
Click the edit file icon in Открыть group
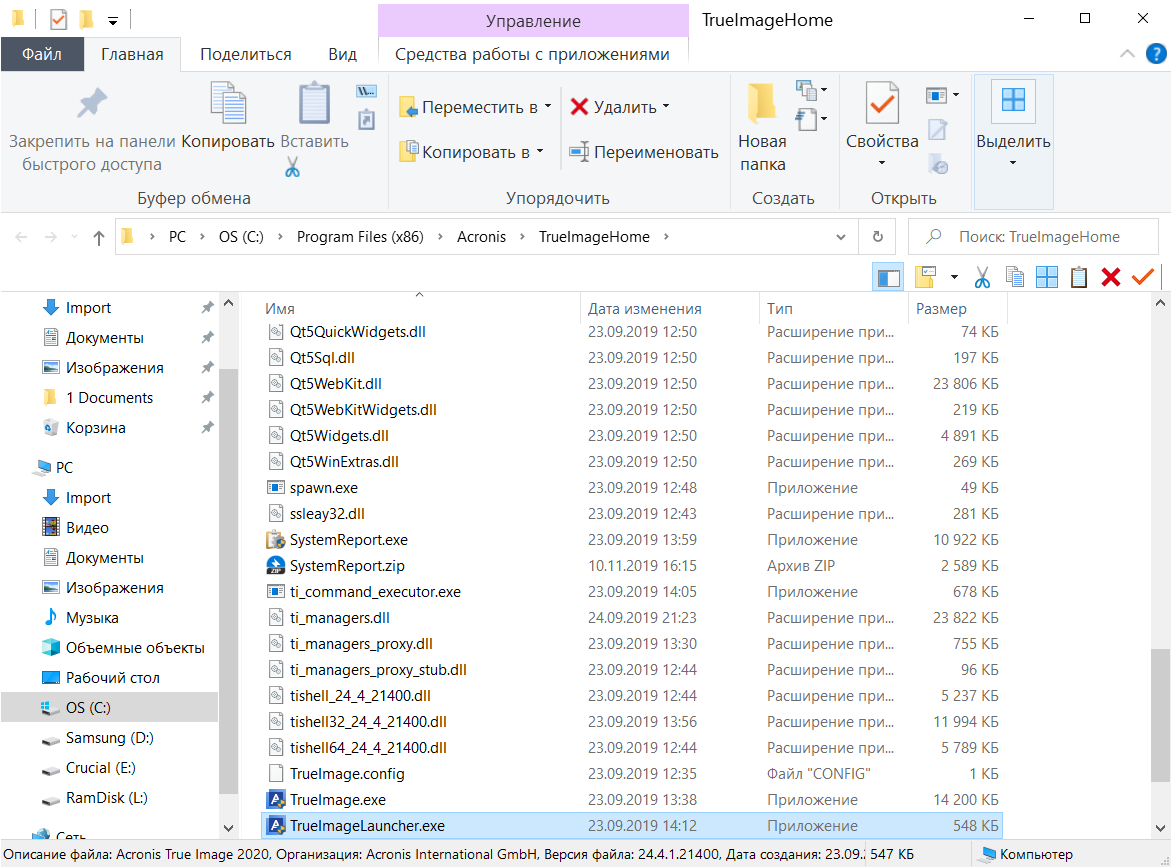937,130
